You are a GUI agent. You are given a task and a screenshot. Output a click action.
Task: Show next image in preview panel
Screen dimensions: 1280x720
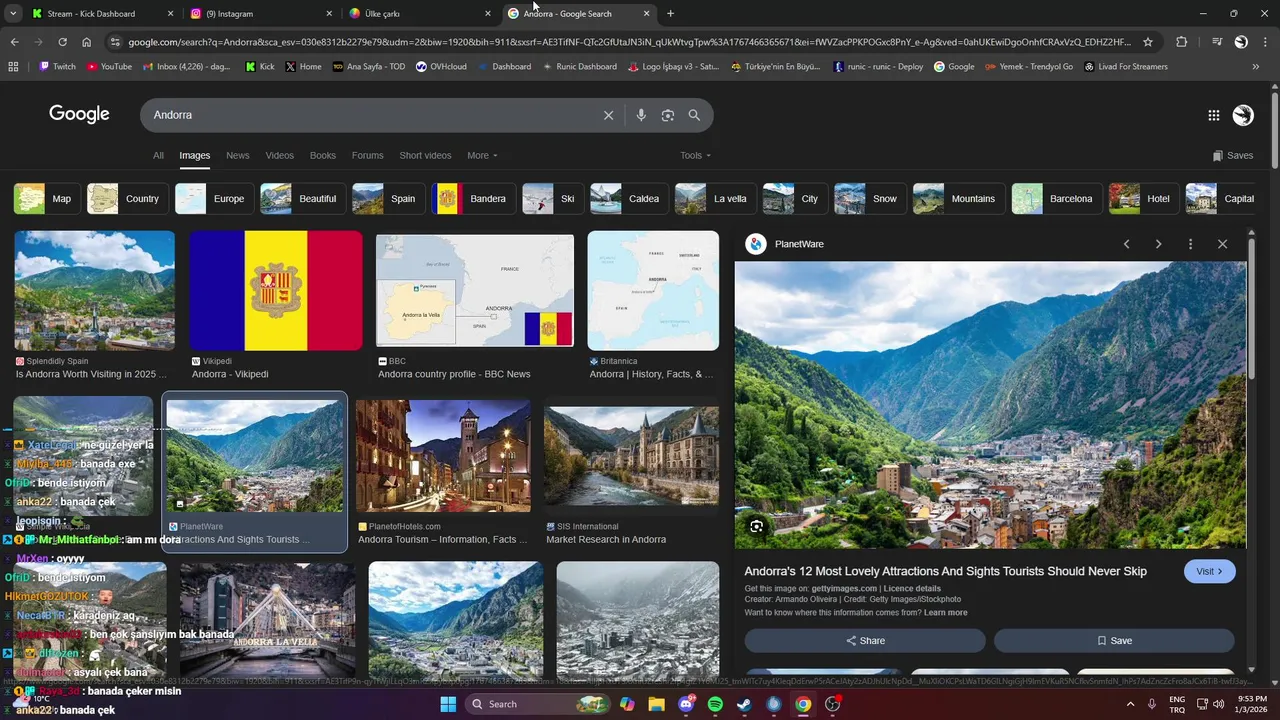tap(1158, 244)
